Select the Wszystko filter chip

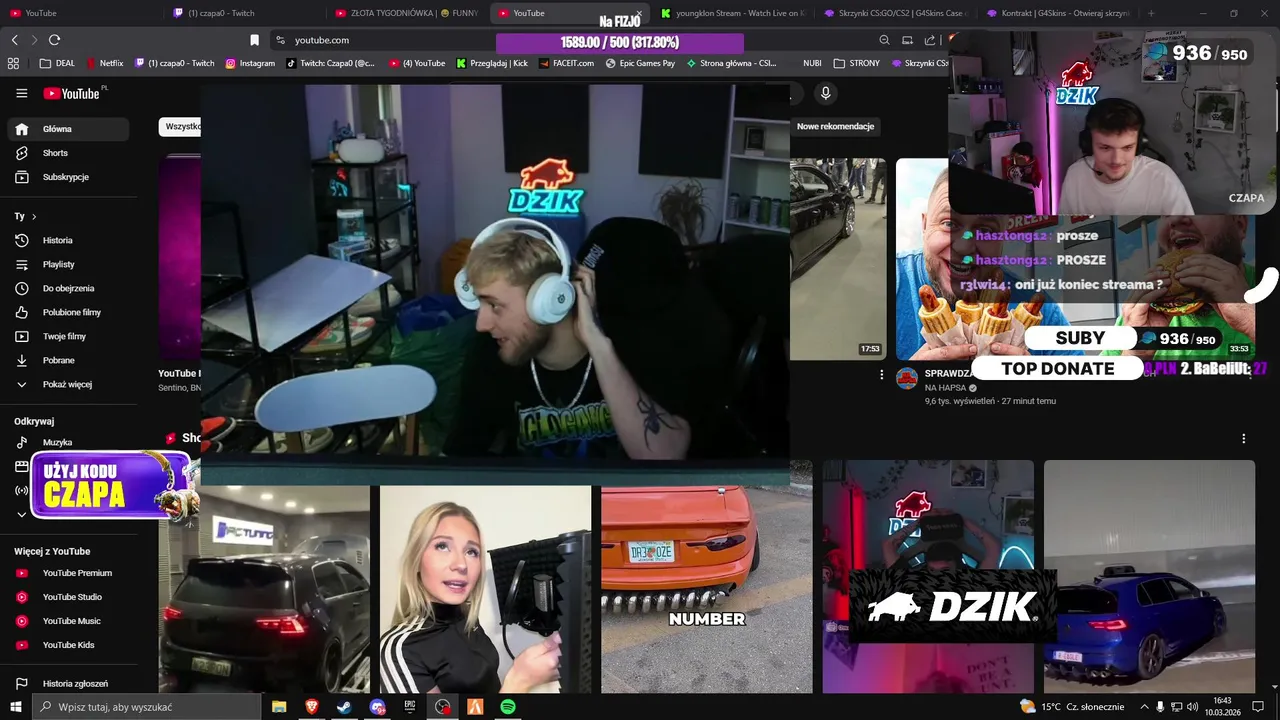(180, 127)
